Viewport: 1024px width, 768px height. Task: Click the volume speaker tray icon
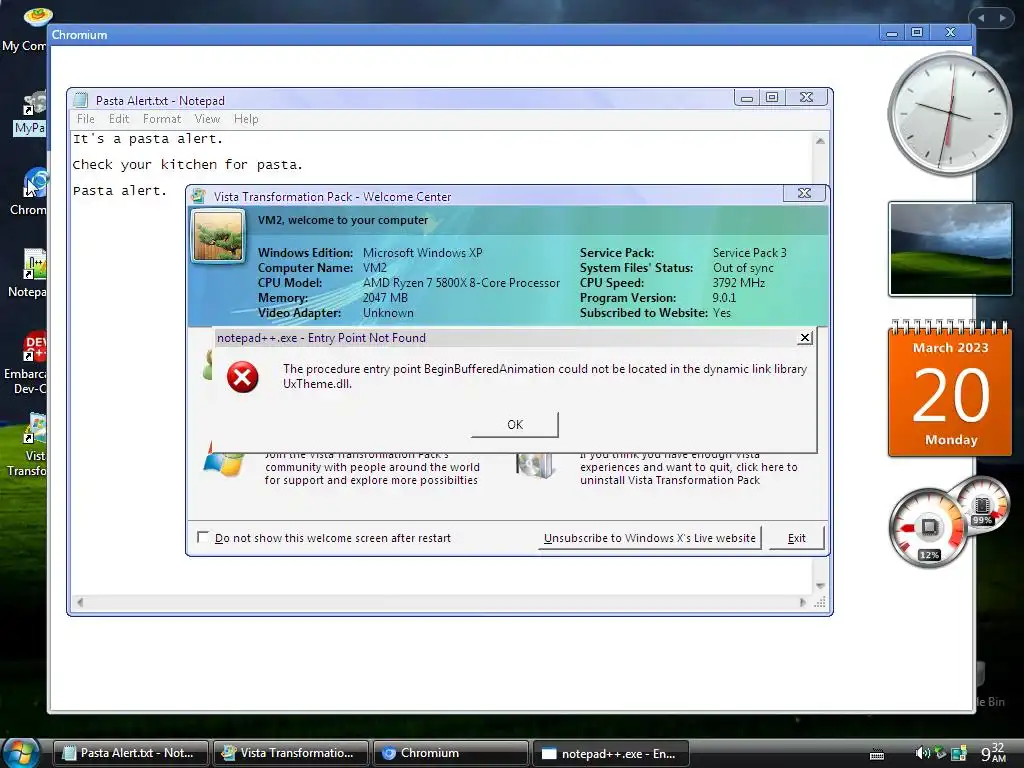922,753
